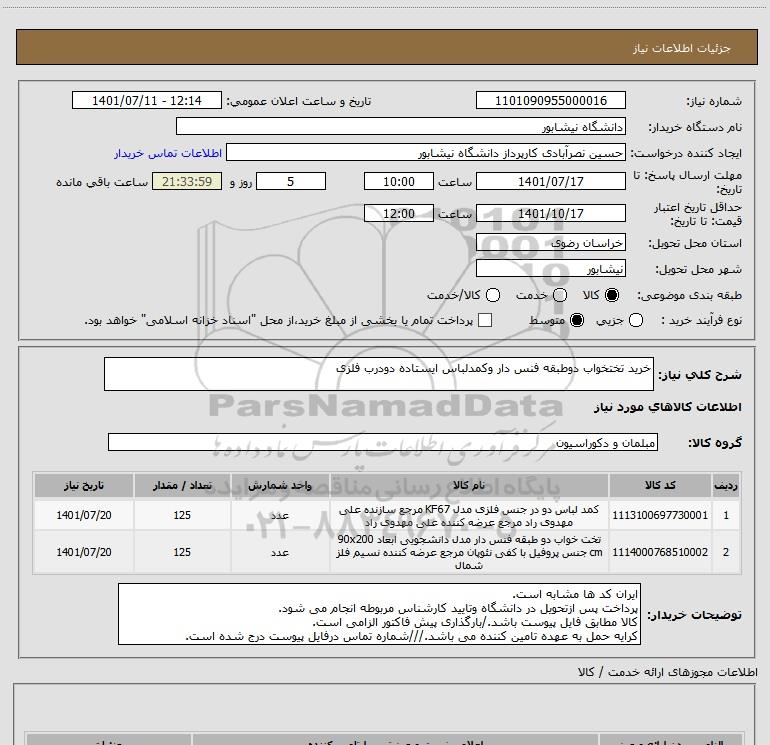Click the delivery city field نیشابور
The height and width of the screenshot is (745, 770).
(550, 268)
